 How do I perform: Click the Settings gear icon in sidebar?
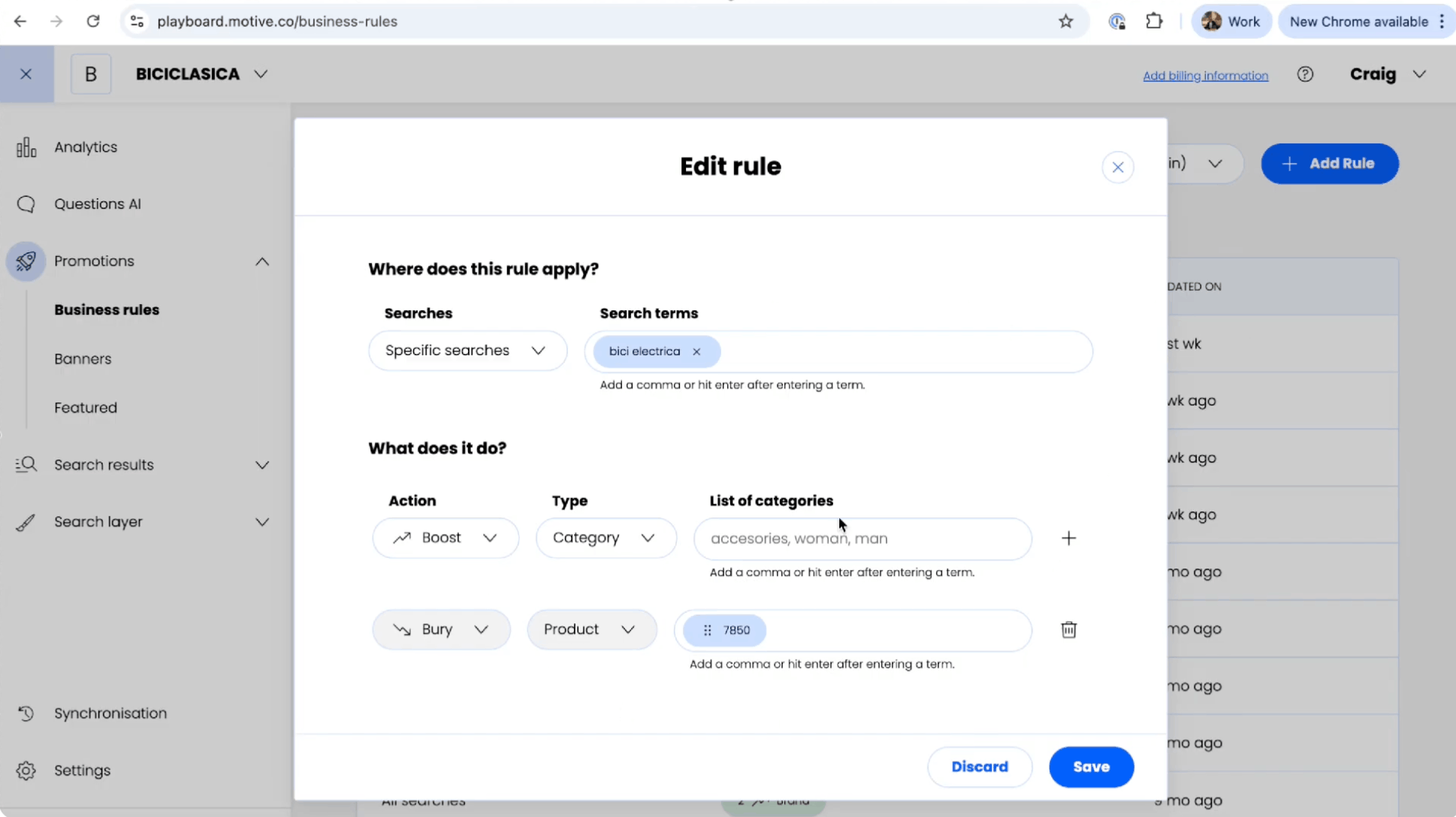coord(26,770)
